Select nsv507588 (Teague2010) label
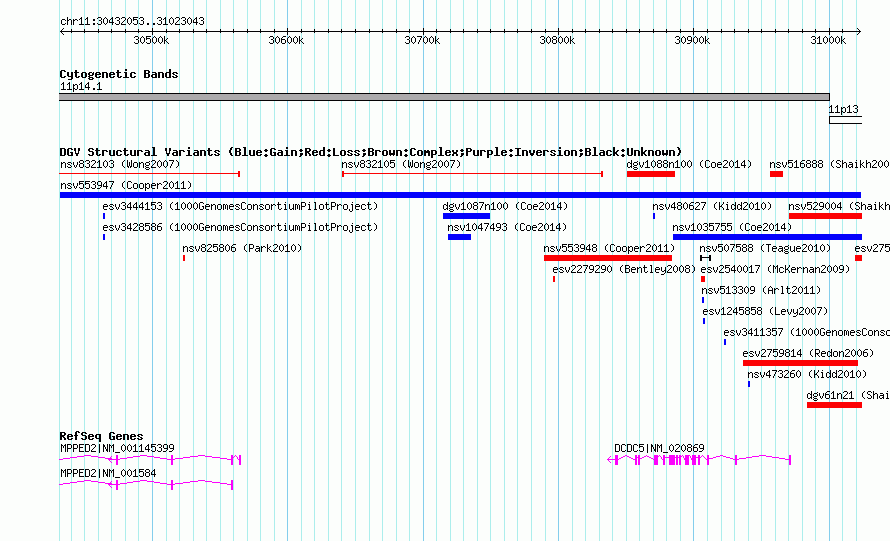Screen dimensions: 890x541 765,248
